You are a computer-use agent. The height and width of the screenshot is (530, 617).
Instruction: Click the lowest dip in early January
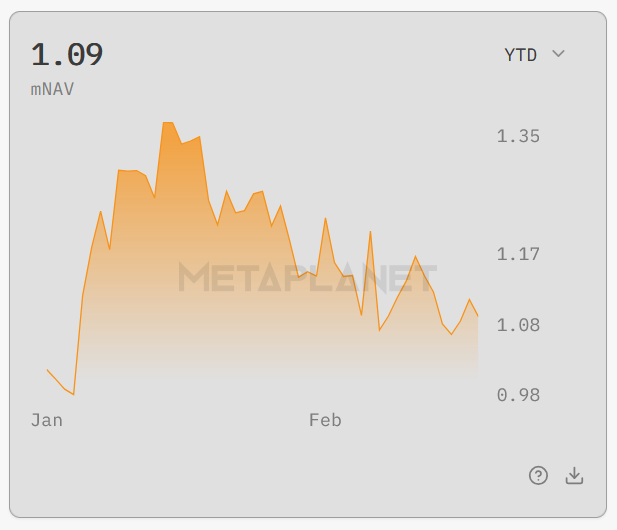point(73,395)
